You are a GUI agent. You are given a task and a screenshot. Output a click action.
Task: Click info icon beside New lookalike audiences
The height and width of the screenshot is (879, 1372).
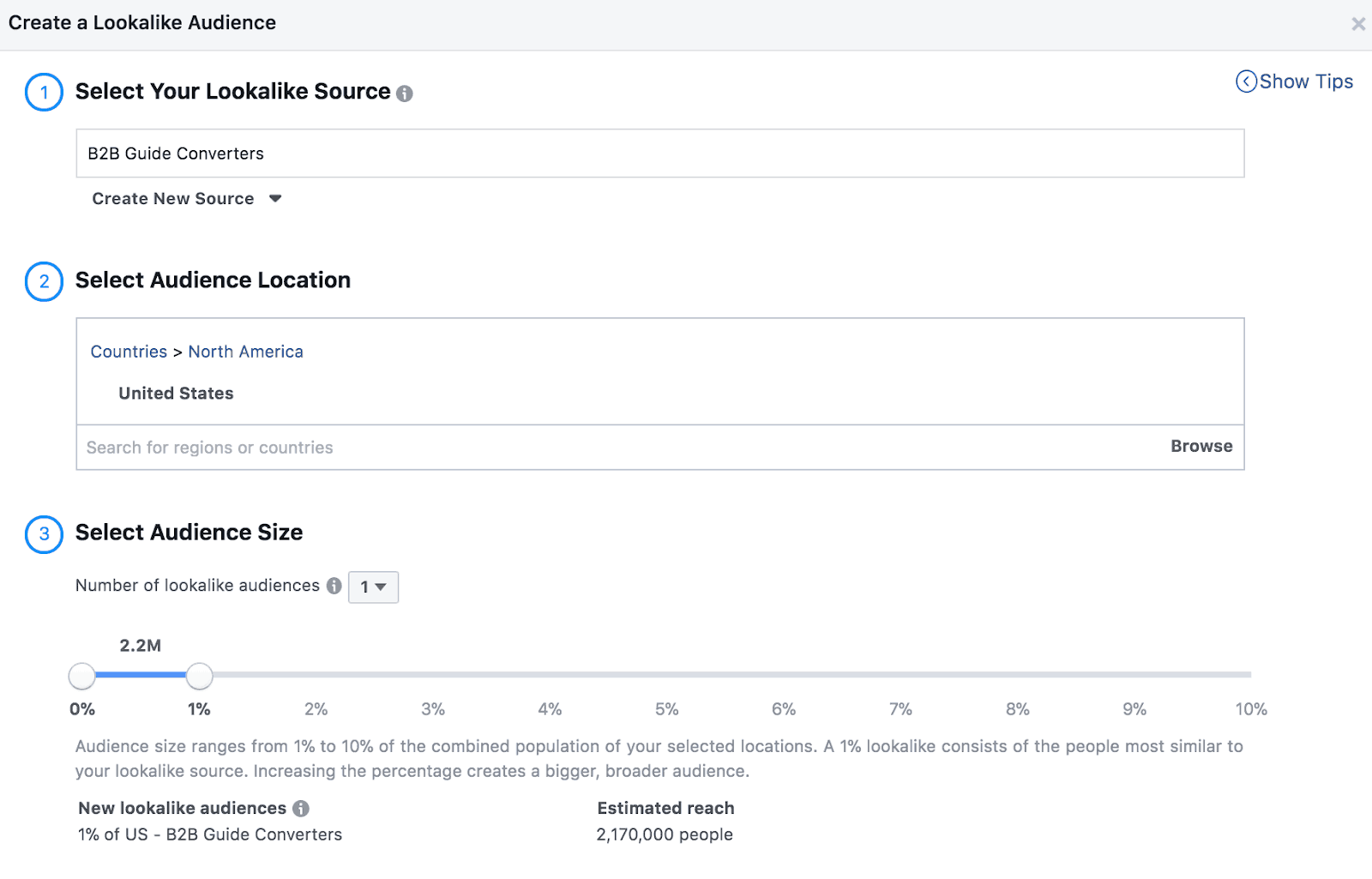(301, 809)
